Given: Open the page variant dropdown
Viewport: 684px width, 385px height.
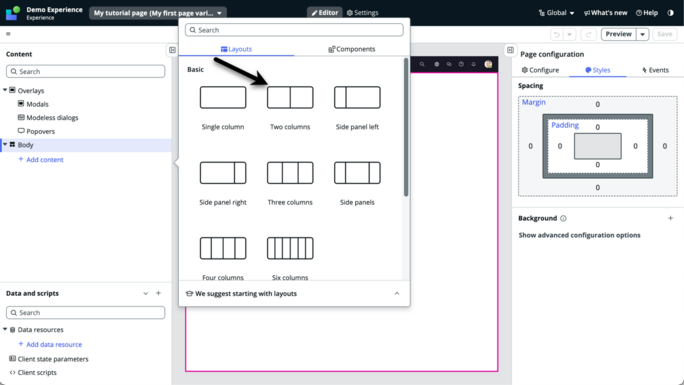Looking at the screenshot, I should pos(158,13).
